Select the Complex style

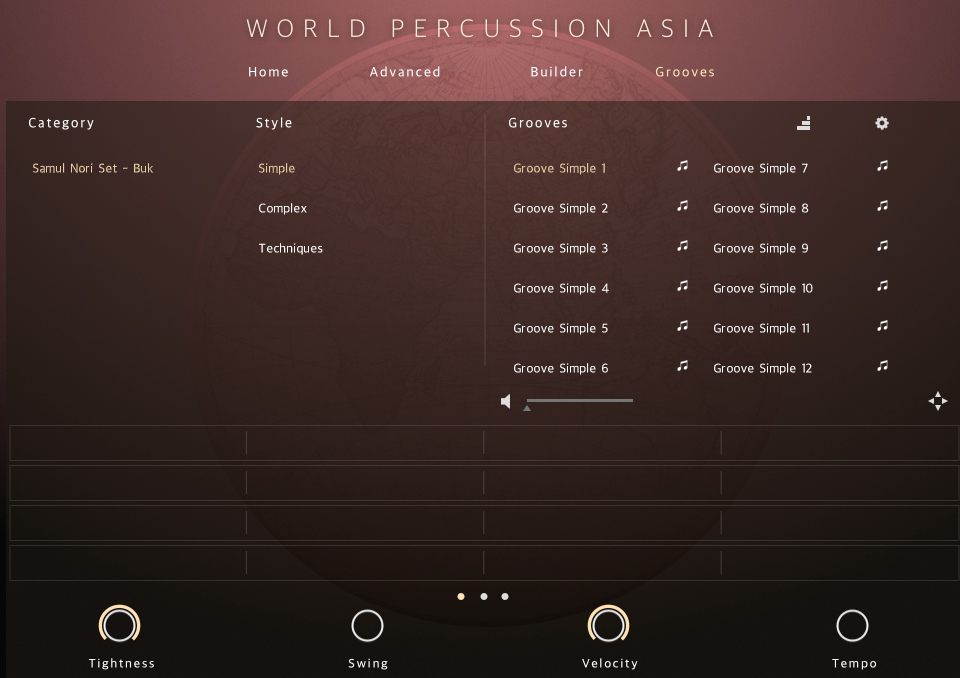point(283,208)
